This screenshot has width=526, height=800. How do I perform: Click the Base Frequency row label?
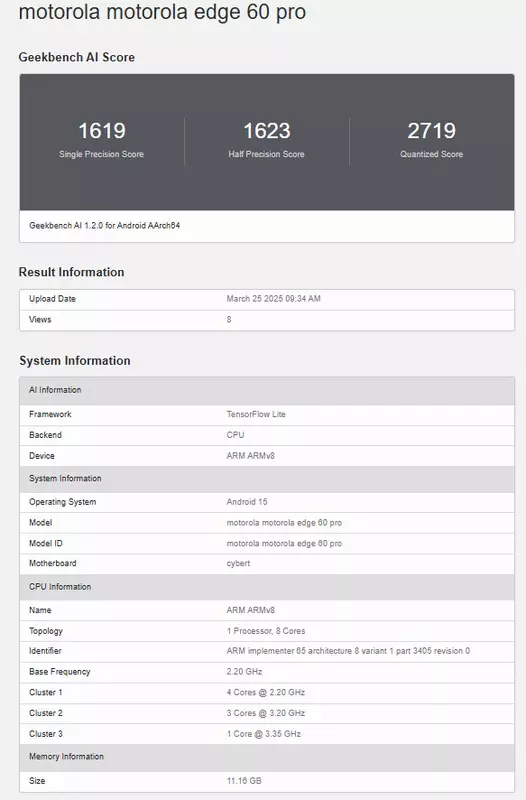click(60, 672)
